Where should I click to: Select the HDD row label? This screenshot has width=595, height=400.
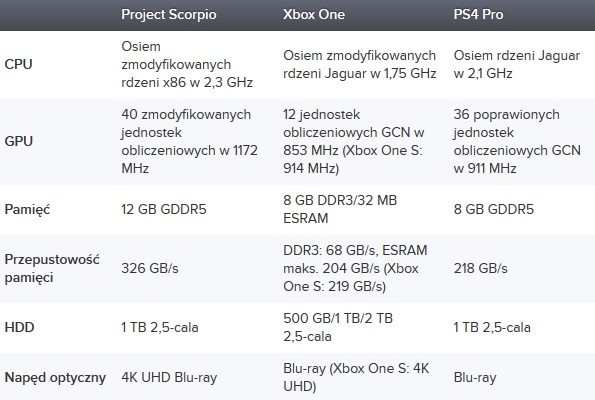click(x=19, y=327)
